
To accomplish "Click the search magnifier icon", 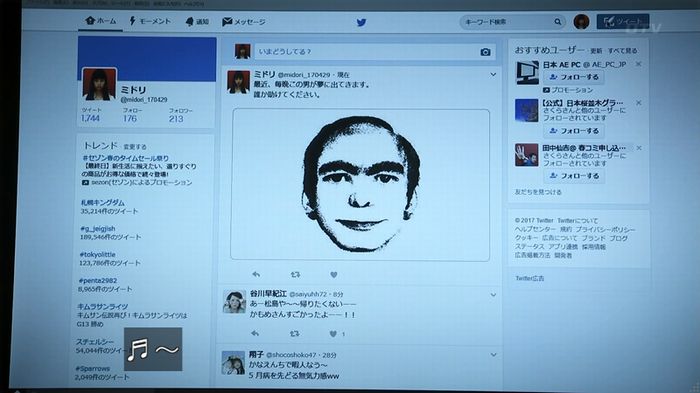I will pyautogui.click(x=558, y=21).
